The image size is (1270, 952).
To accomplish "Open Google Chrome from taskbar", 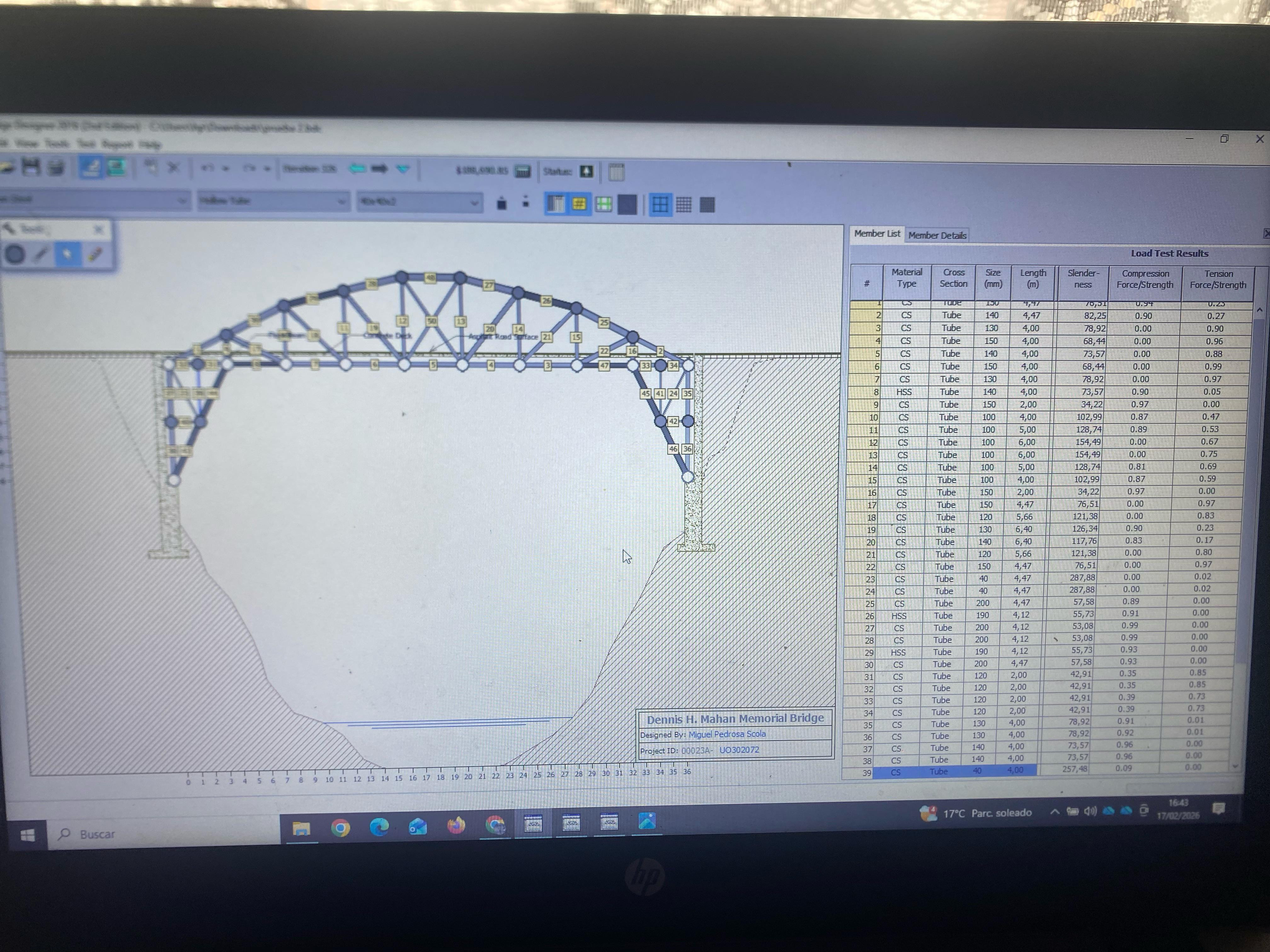I will 340,827.
